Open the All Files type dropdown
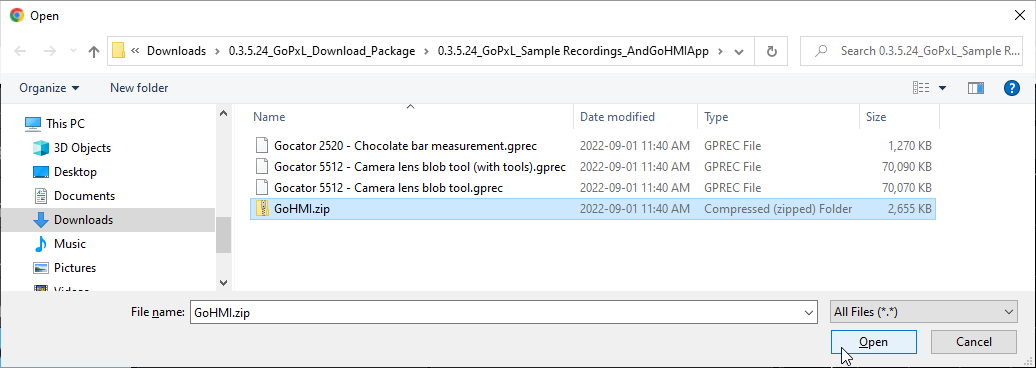This screenshot has height=368, width=1036. (923, 312)
